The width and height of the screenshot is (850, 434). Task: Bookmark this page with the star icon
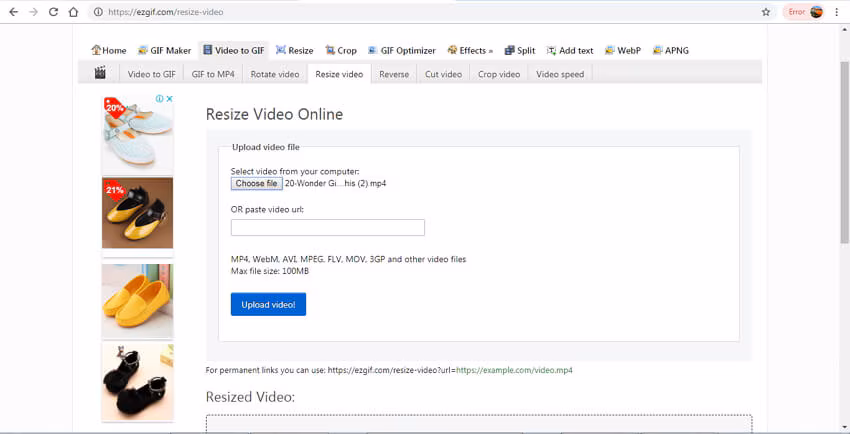click(x=766, y=12)
